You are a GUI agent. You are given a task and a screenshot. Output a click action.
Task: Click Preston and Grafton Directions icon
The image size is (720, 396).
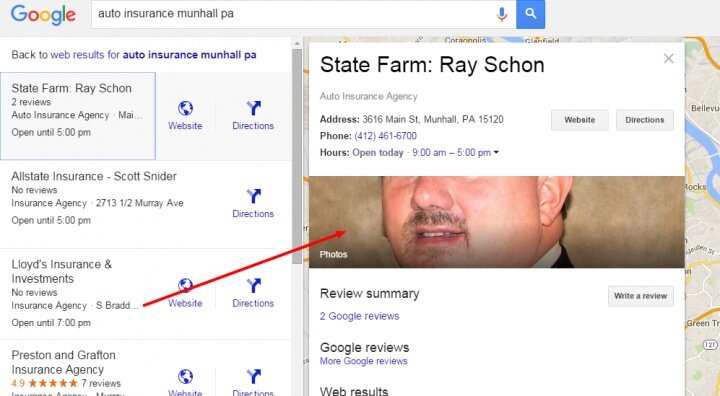point(253,376)
